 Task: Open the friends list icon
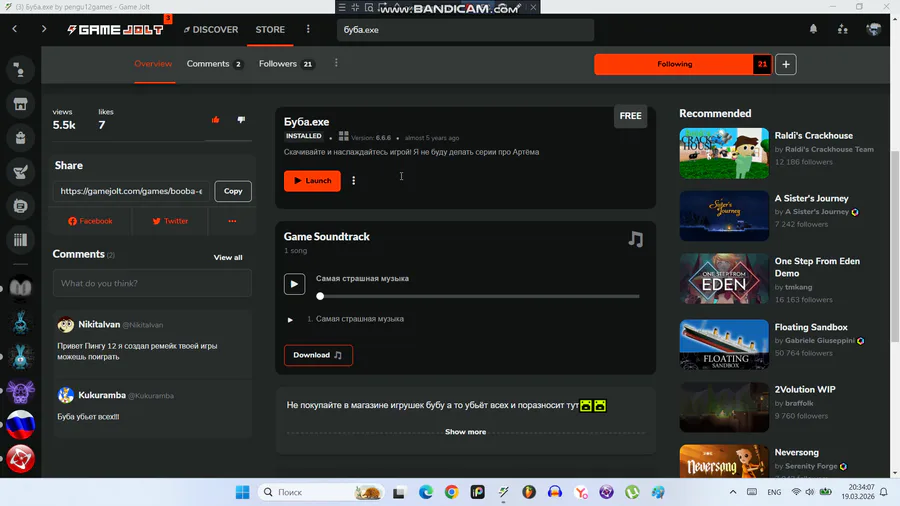(843, 29)
